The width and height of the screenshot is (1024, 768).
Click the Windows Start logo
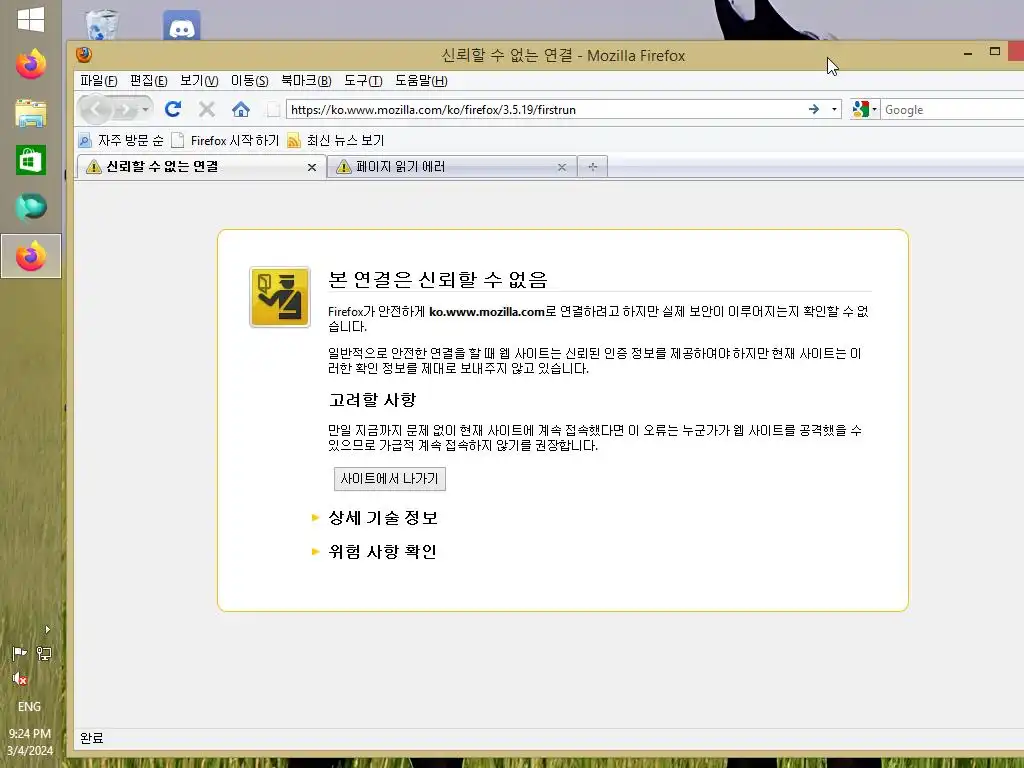coord(31,20)
